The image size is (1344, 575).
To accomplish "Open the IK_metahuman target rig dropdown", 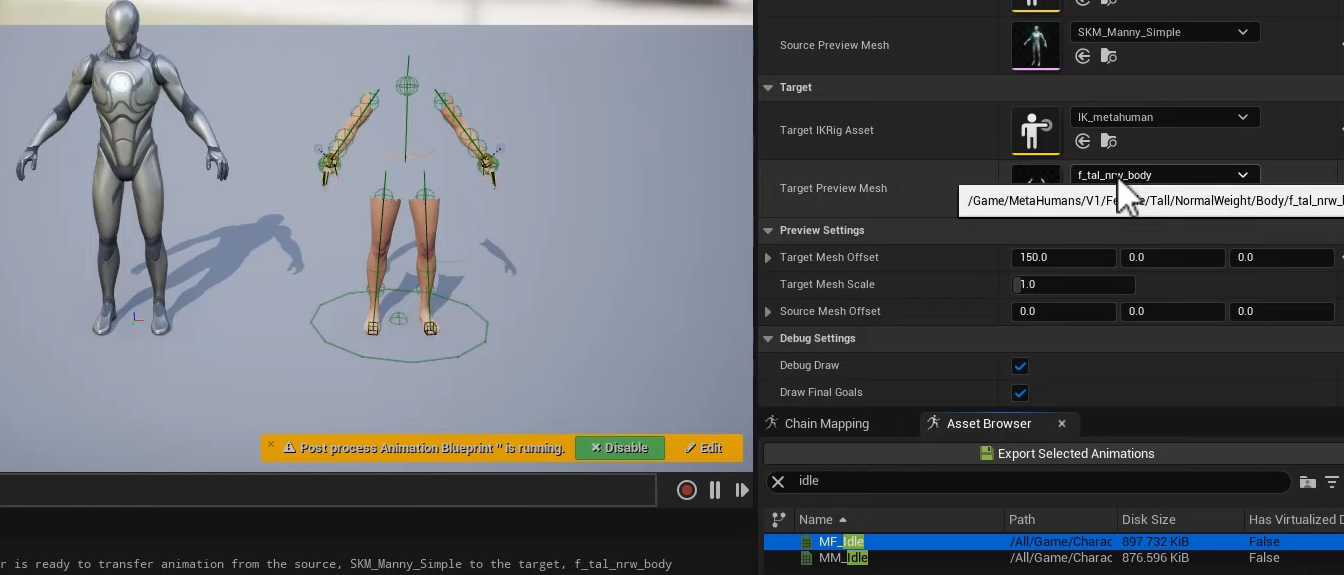I will point(1164,117).
